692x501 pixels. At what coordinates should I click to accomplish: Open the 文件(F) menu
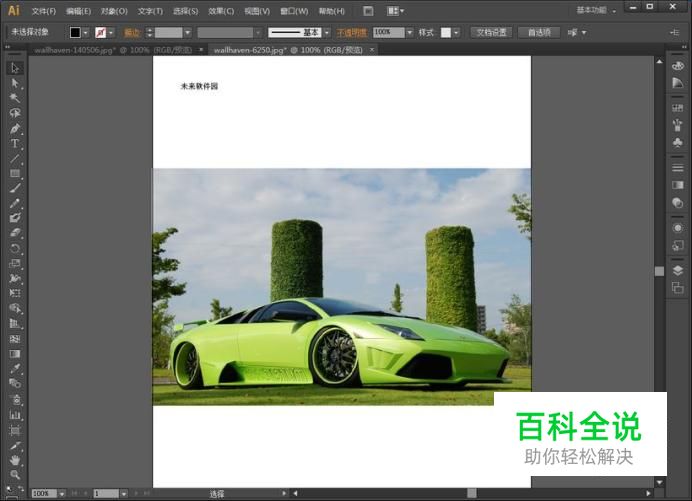click(43, 11)
